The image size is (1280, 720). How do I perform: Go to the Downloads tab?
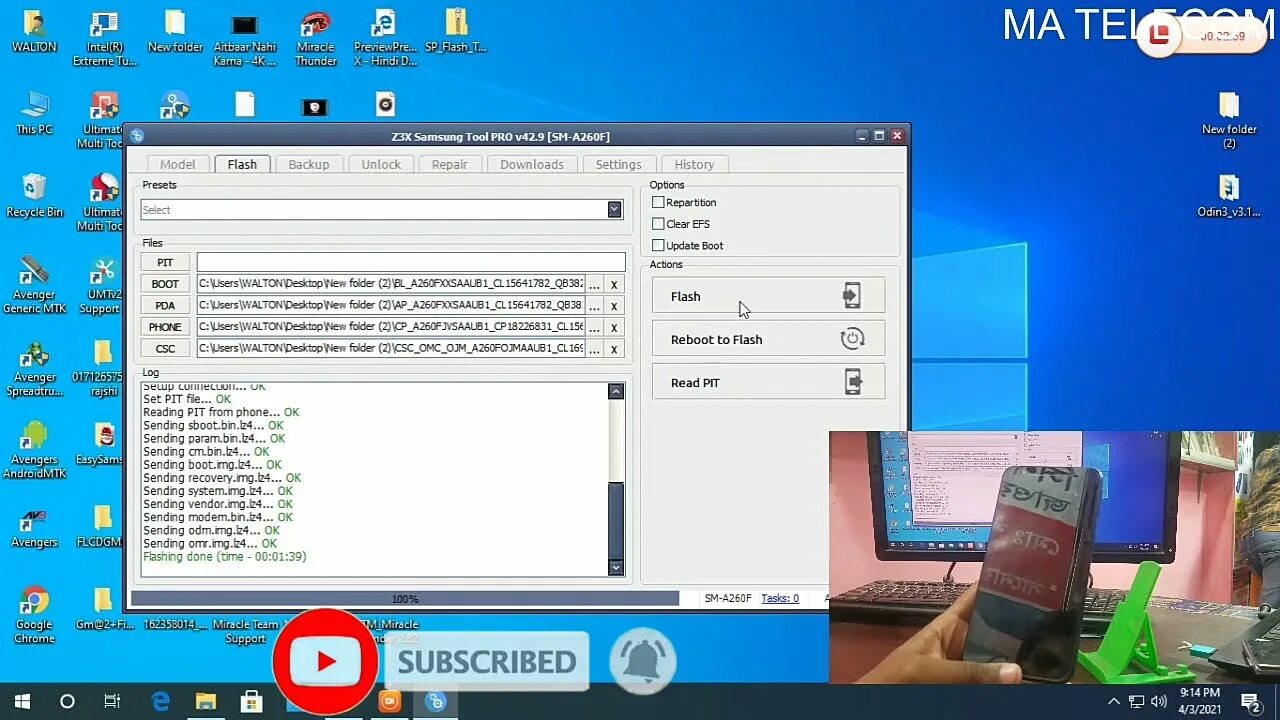531,164
